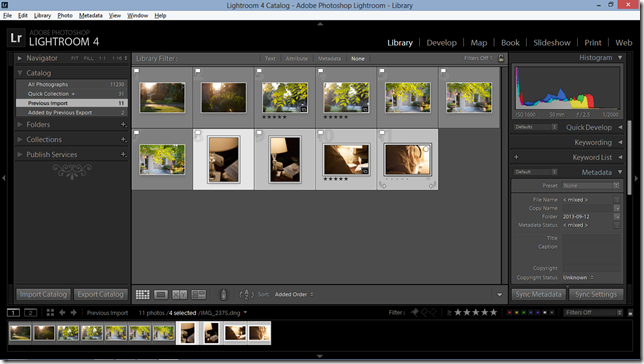This screenshot has width=644, height=364.
Task: Click File Name field action icon
Action: 616,200
